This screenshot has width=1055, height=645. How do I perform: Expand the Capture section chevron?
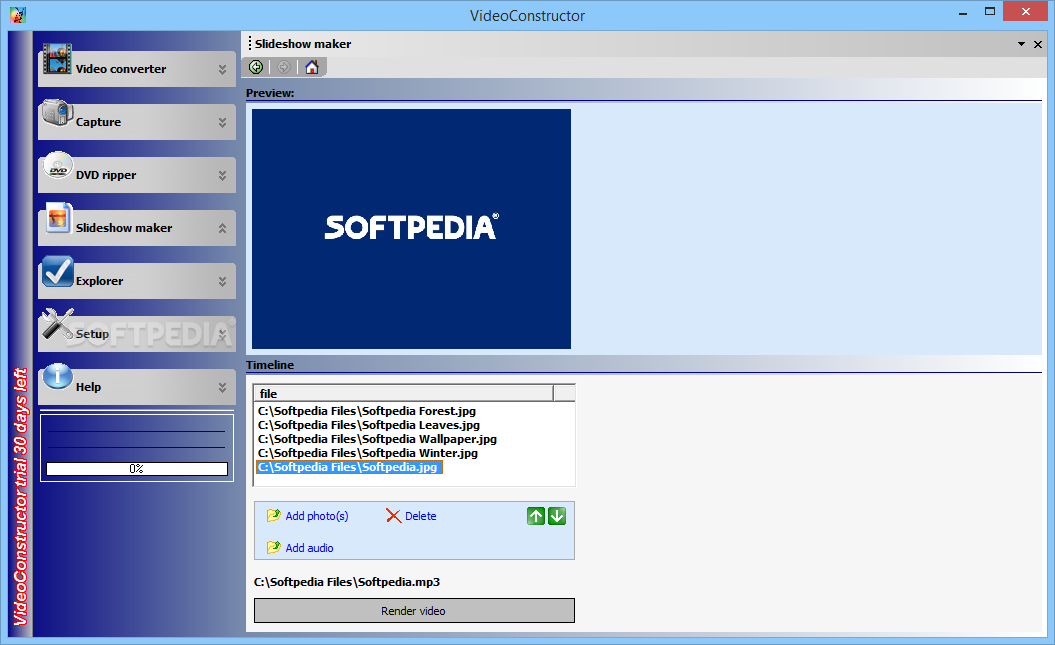tap(222, 122)
